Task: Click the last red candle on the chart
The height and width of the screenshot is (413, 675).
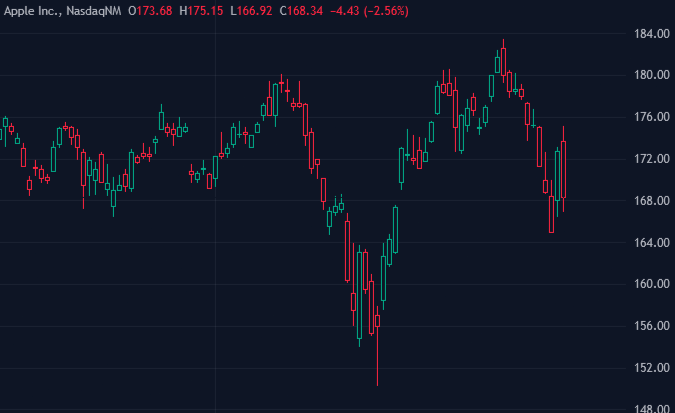Action: [x=563, y=169]
